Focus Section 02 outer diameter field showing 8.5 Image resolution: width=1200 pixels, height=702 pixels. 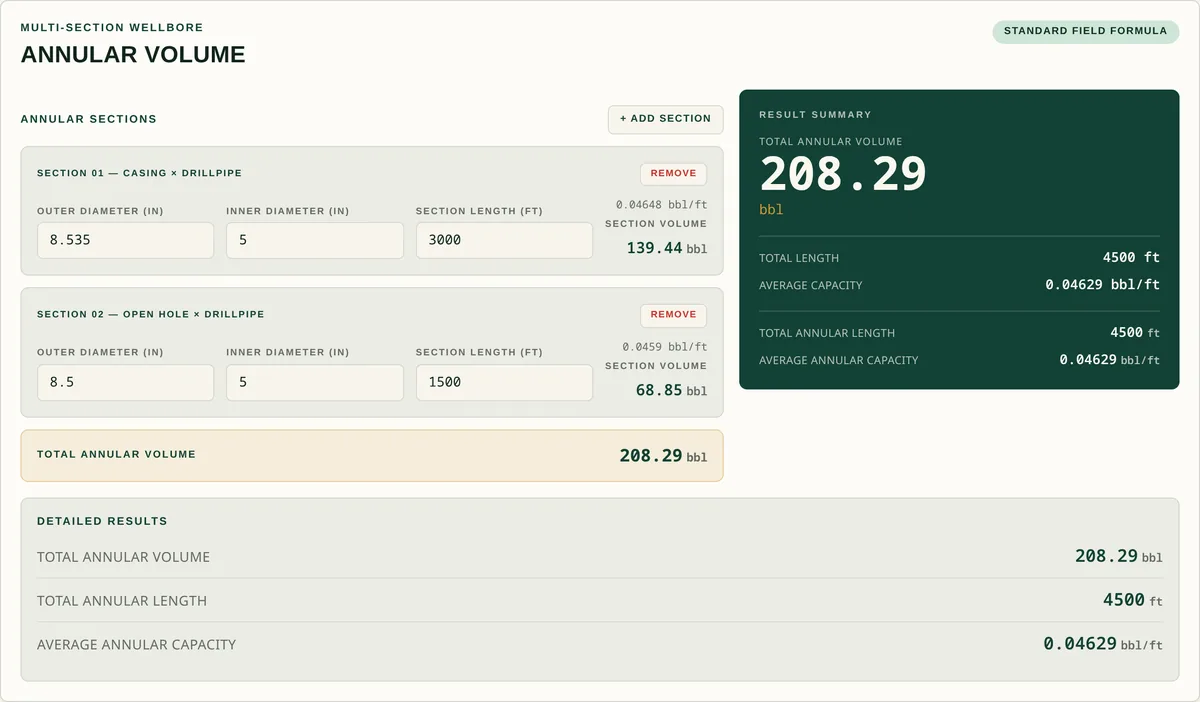pos(125,382)
